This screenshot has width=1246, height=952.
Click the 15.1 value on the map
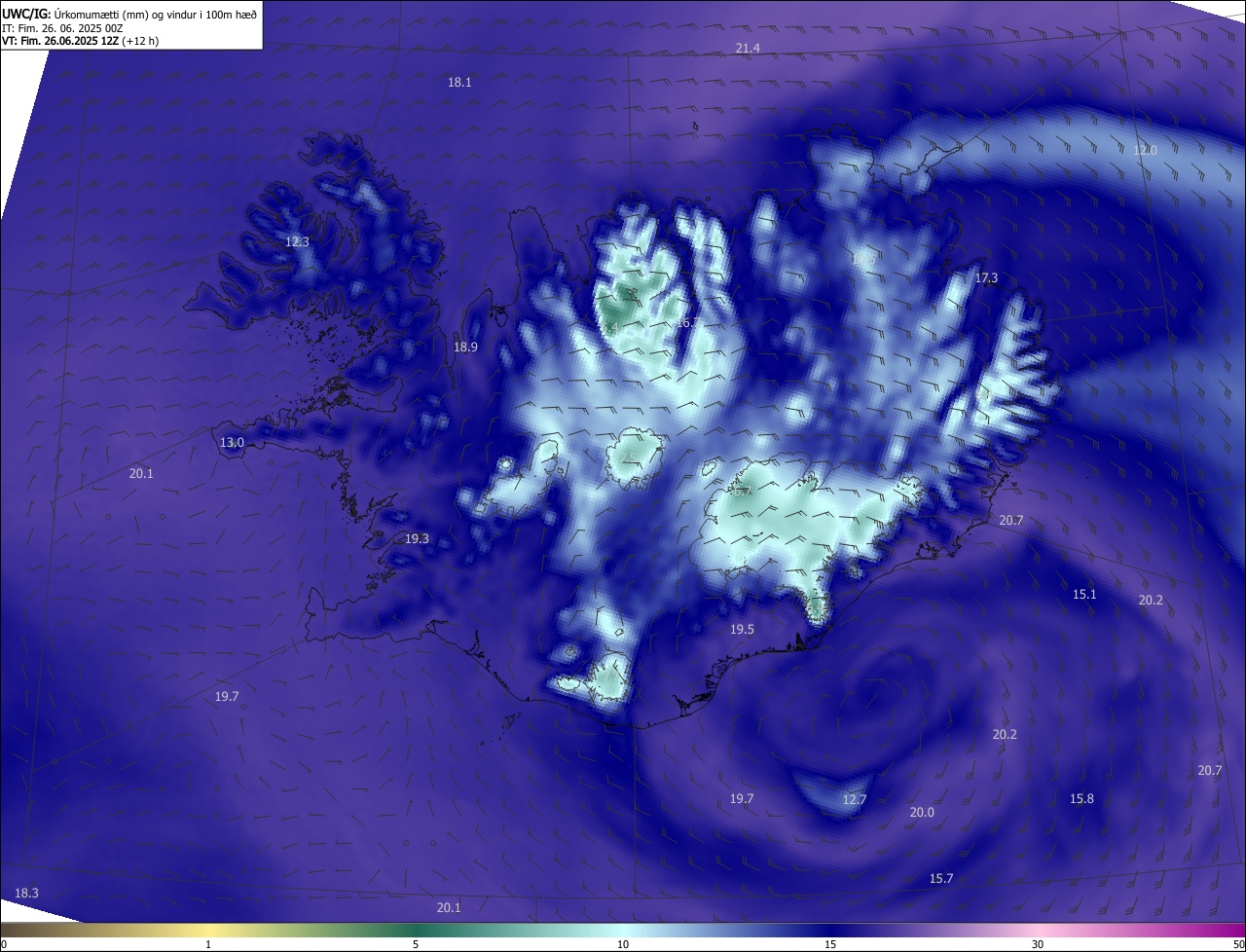tap(1084, 594)
